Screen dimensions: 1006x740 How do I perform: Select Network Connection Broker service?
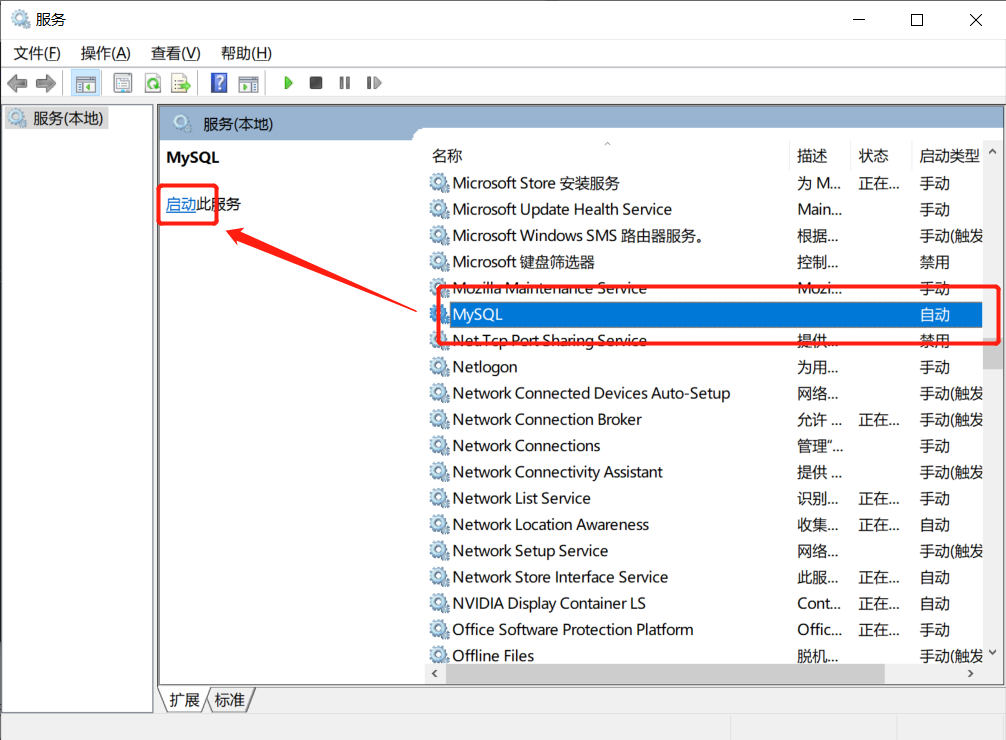click(705, 420)
